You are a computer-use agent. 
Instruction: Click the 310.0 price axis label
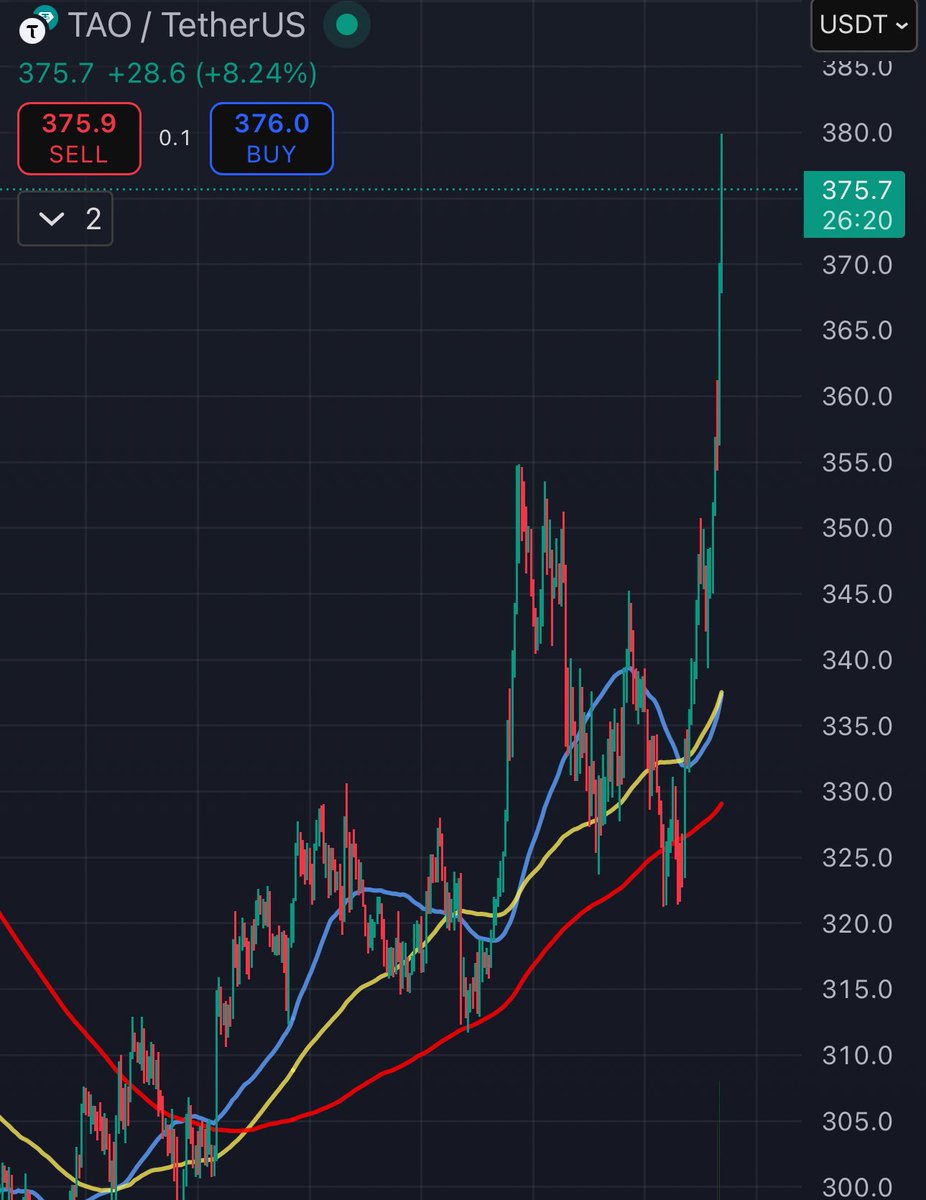pyautogui.click(x=856, y=1055)
